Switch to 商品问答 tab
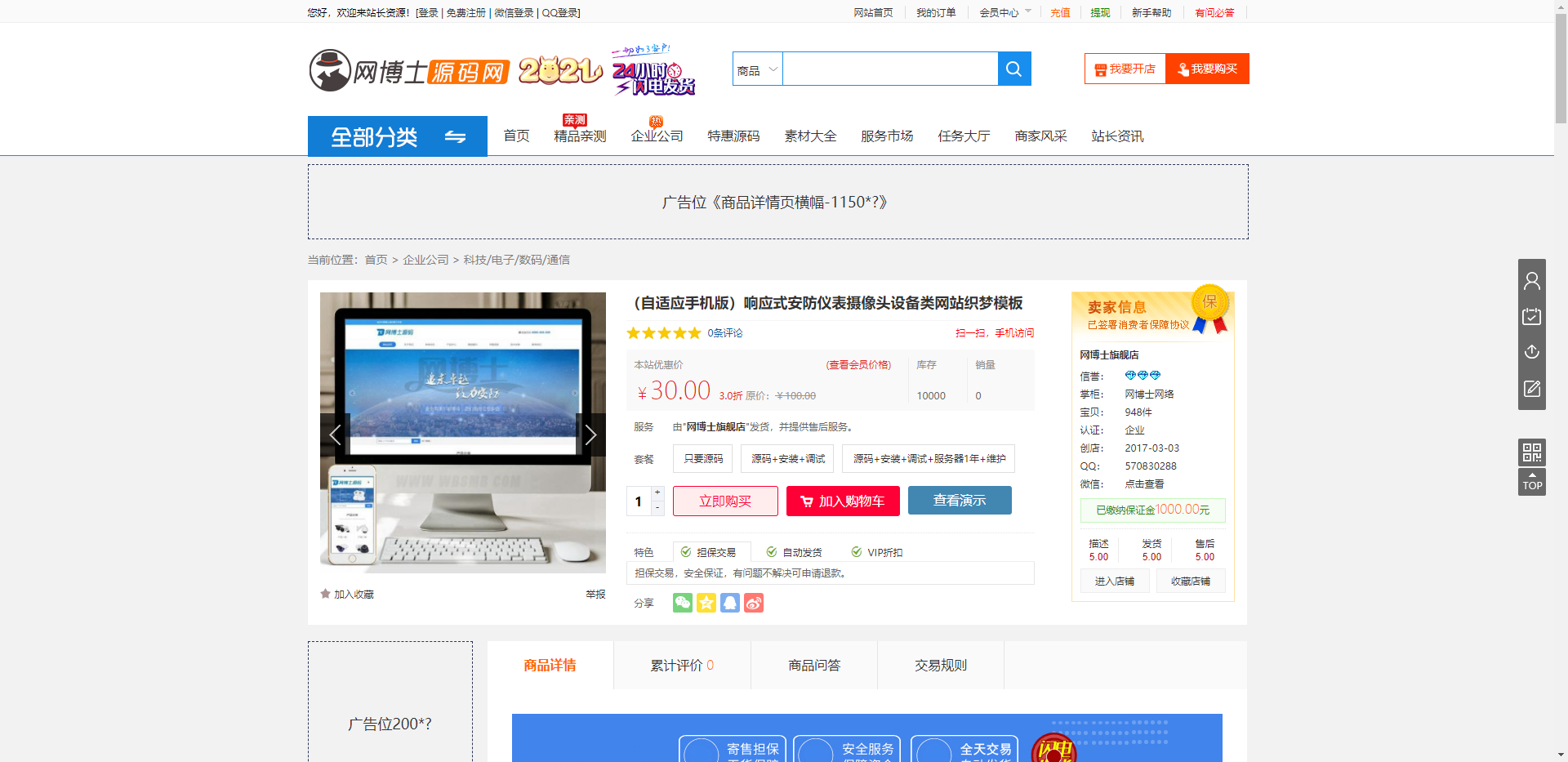Viewport: 1568px width, 762px height. click(814, 666)
